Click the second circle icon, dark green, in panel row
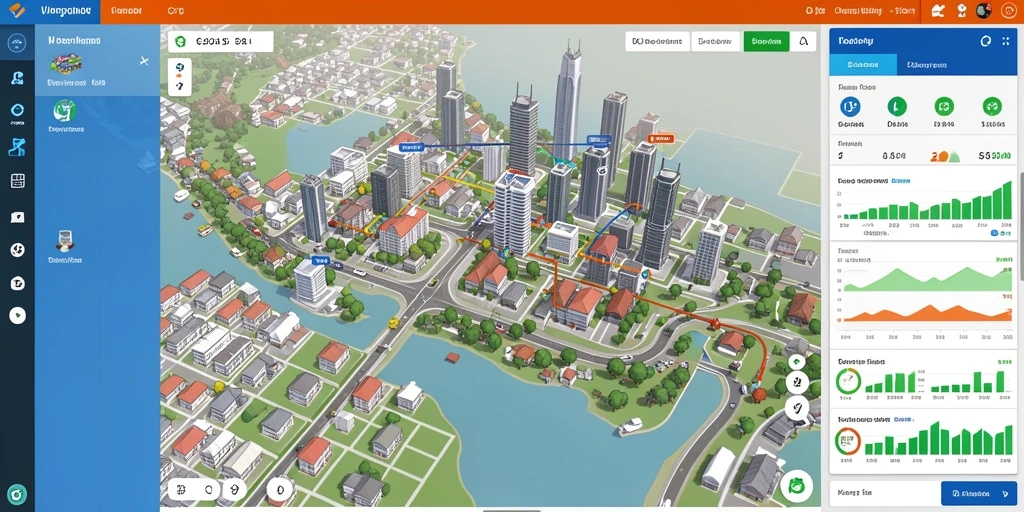Image resolution: width=1024 pixels, height=512 pixels. pyautogui.click(x=897, y=106)
